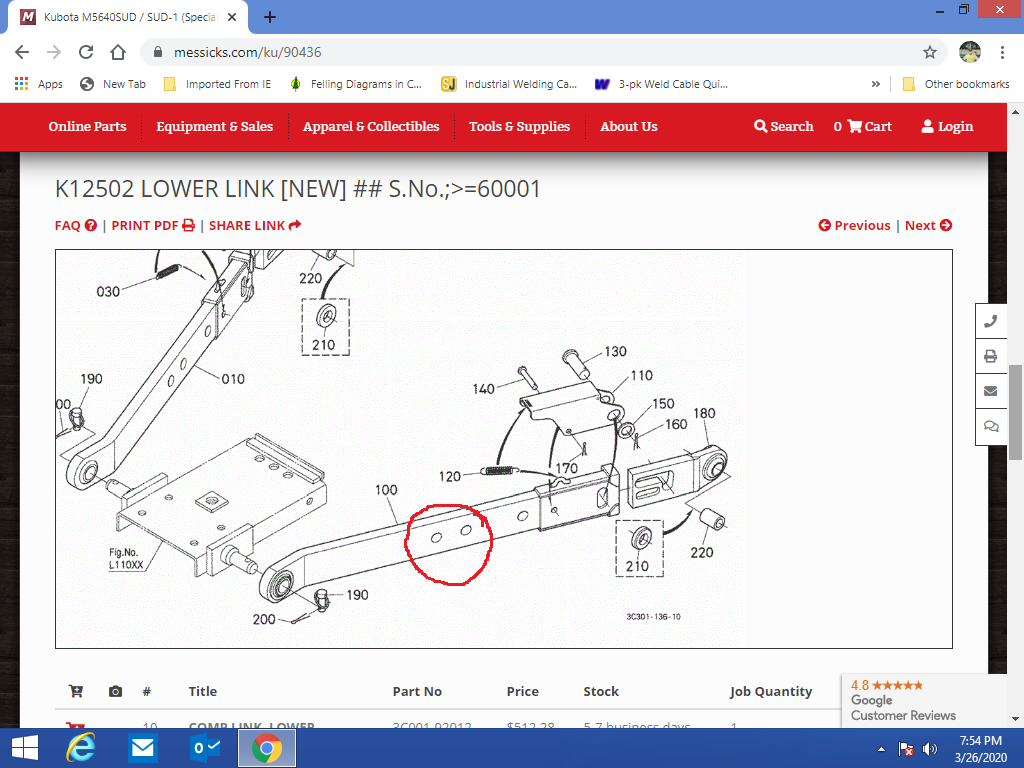
Task: Open the 3-pk Weld Cable Qui... bookmark
Action: [x=662, y=84]
